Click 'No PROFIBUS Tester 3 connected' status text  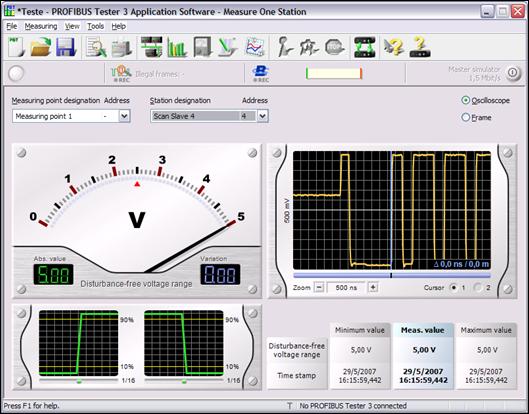pos(353,406)
